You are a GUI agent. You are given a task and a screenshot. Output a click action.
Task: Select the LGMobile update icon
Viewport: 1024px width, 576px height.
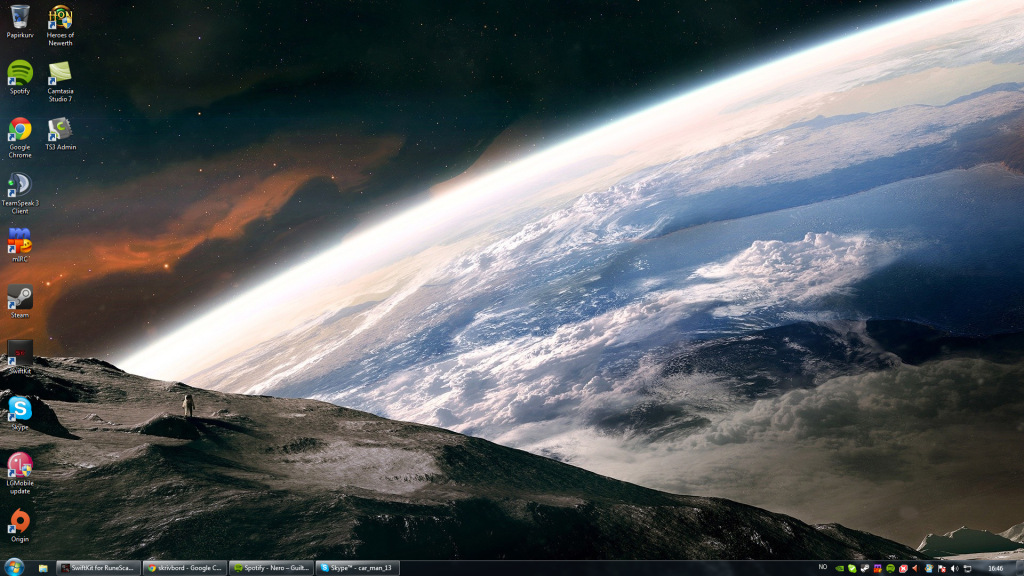(19, 465)
